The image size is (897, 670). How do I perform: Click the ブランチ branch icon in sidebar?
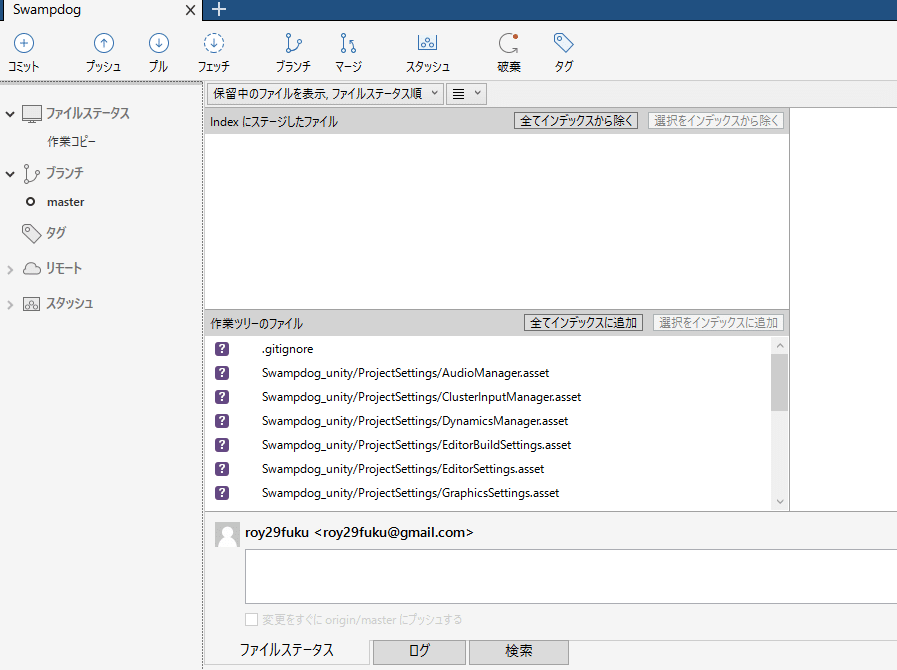[x=31, y=173]
